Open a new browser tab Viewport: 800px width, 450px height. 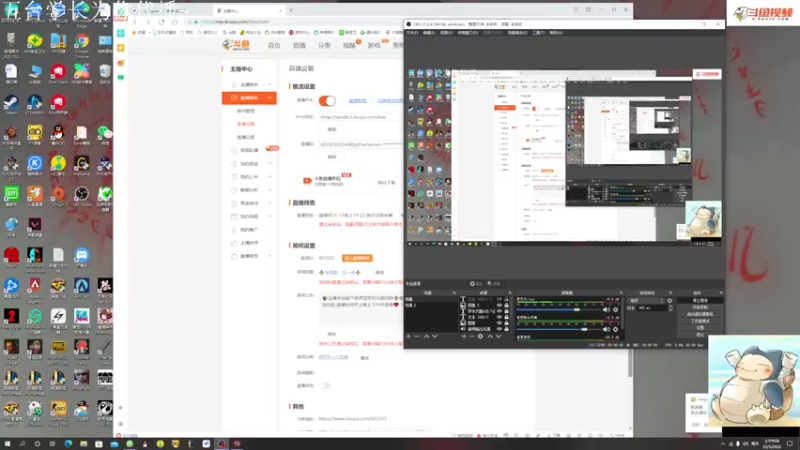pos(291,10)
